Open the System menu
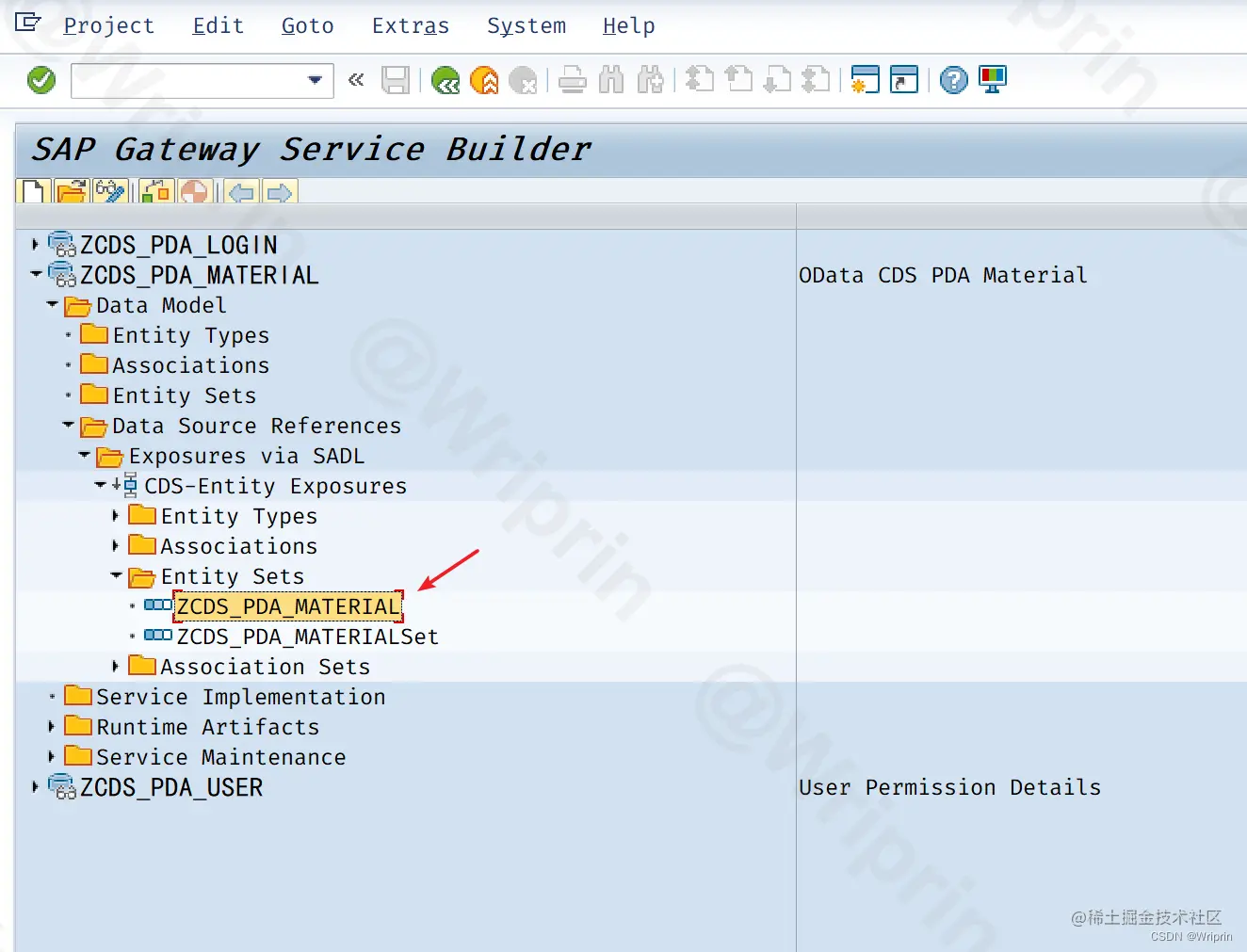The image size is (1247, 952). 526,25
